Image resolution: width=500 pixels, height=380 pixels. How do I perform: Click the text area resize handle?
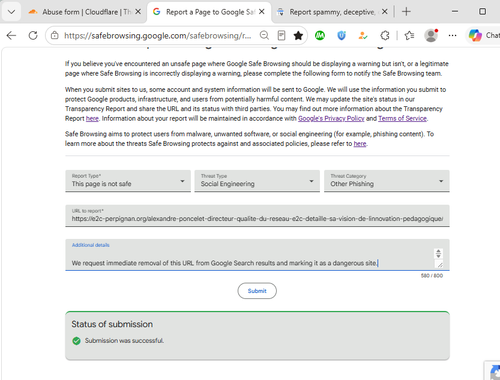pos(440,265)
